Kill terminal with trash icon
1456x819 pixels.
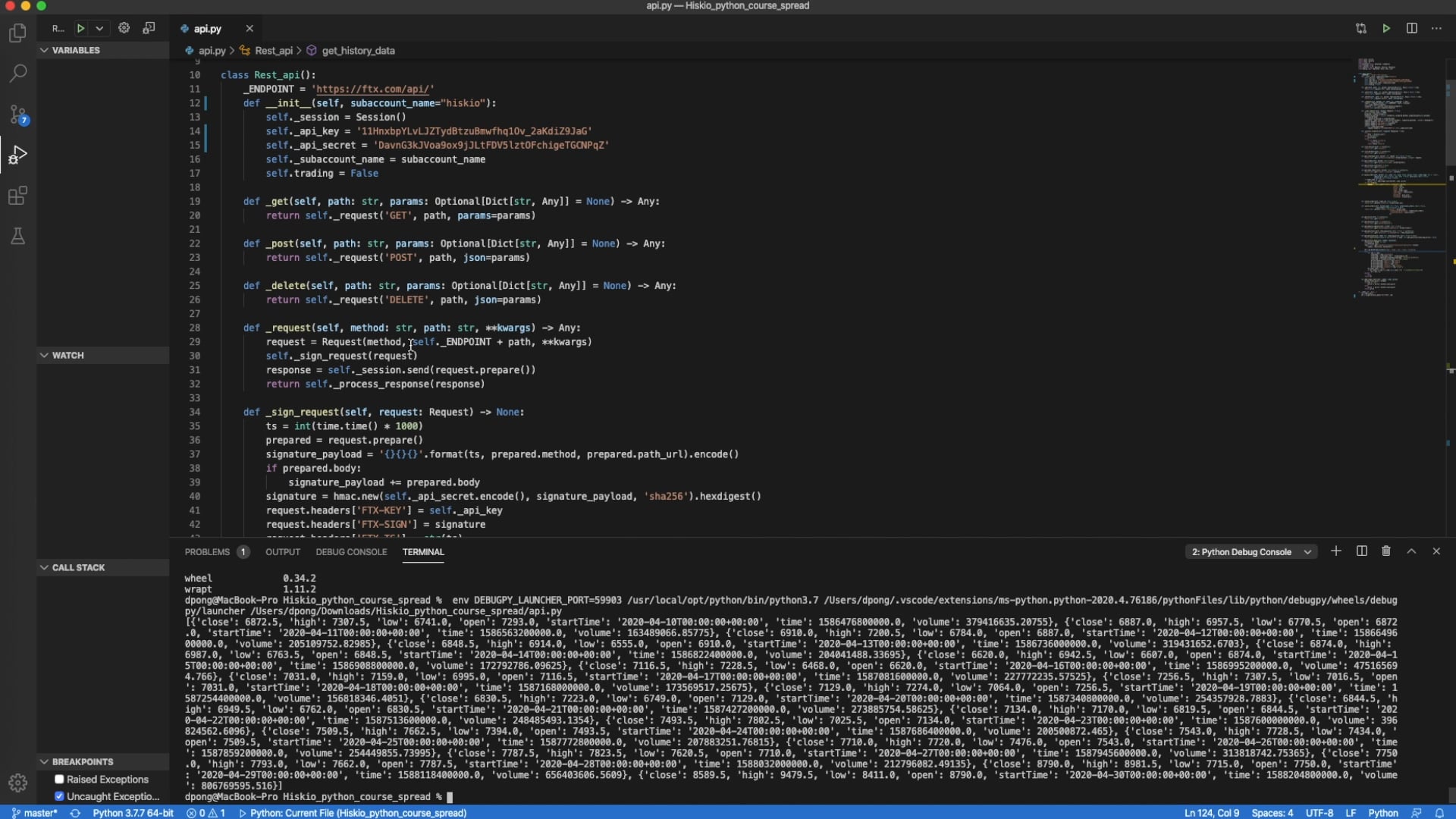pyautogui.click(x=1385, y=551)
